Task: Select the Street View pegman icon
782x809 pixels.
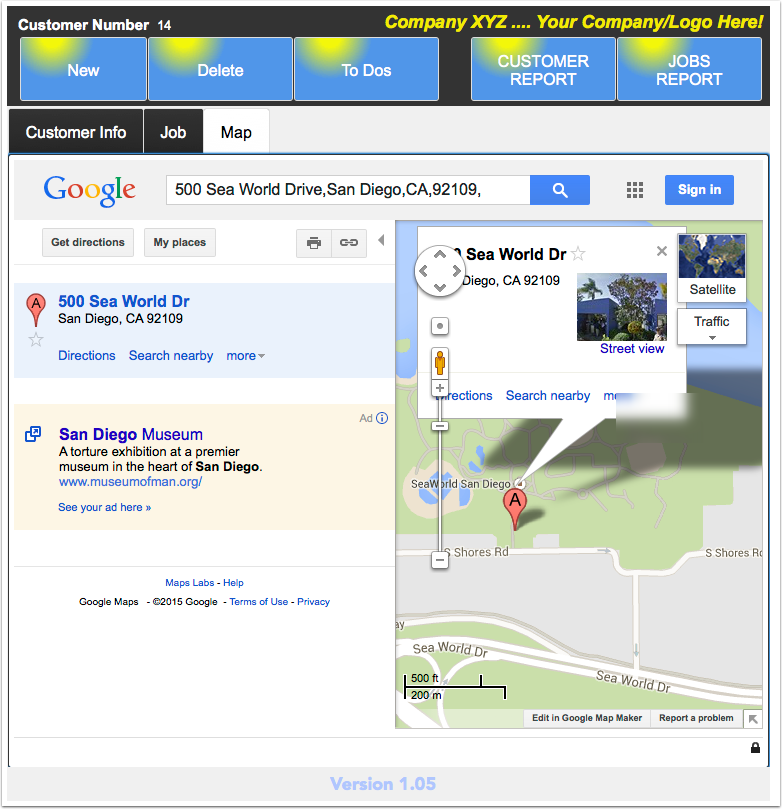Action: [x=440, y=363]
